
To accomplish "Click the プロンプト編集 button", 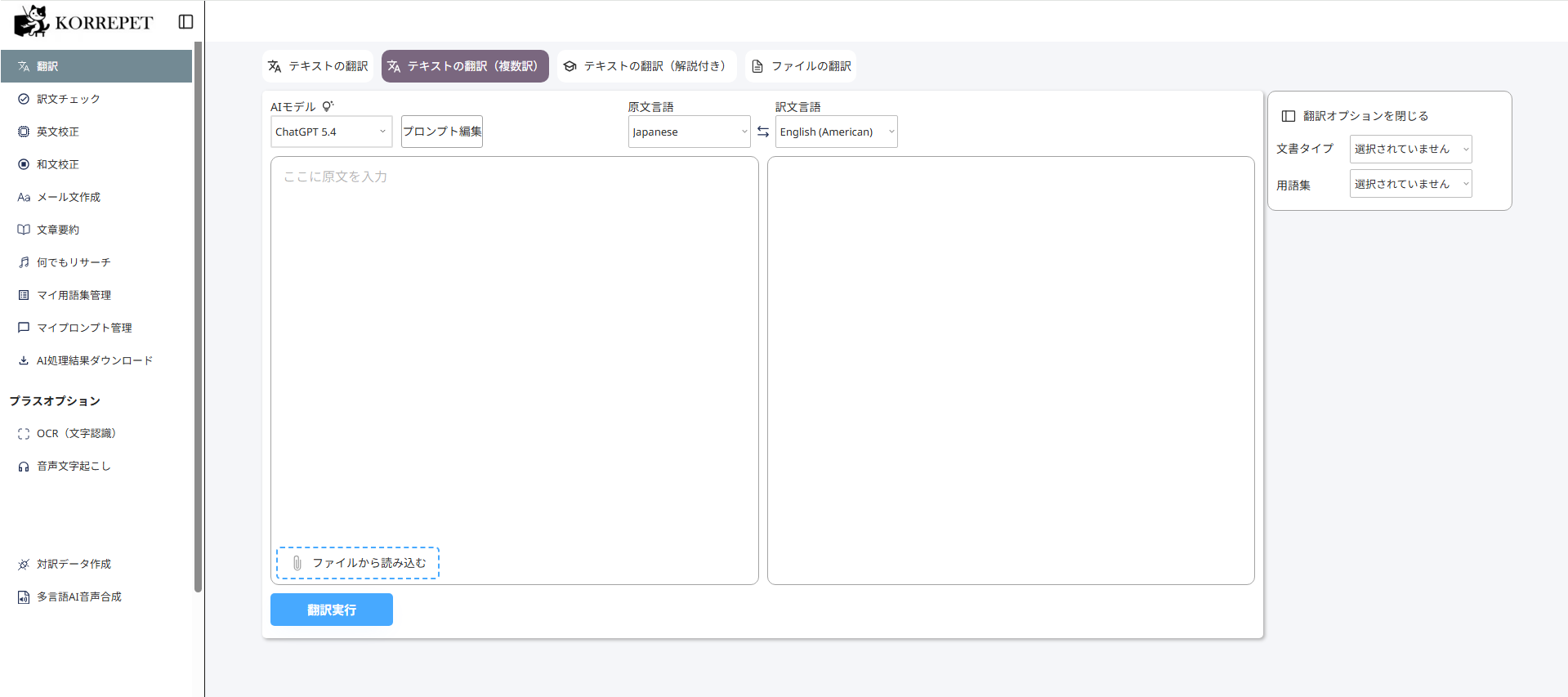I will (442, 132).
